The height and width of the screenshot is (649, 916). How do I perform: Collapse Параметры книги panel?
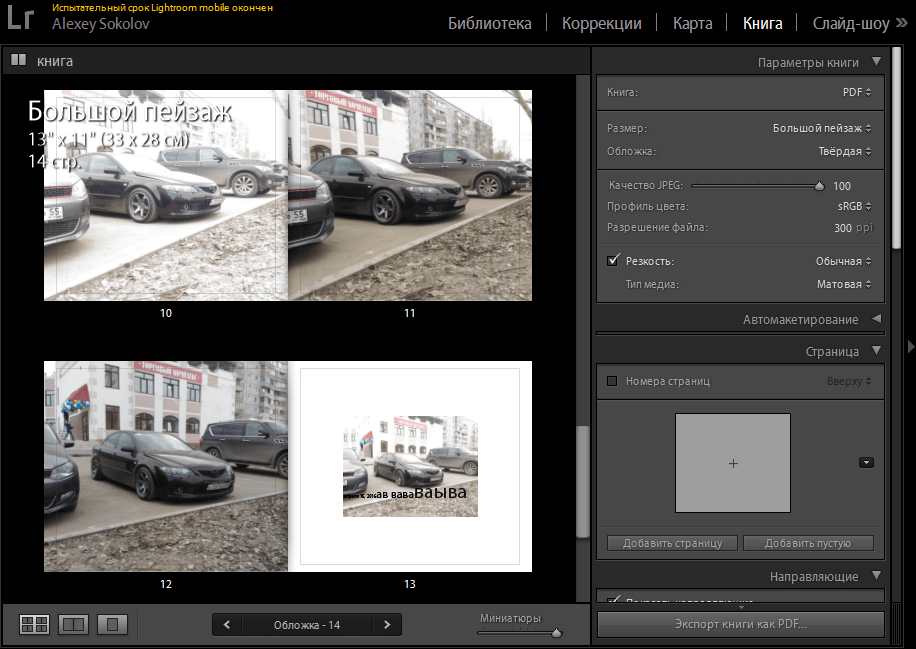[876, 61]
